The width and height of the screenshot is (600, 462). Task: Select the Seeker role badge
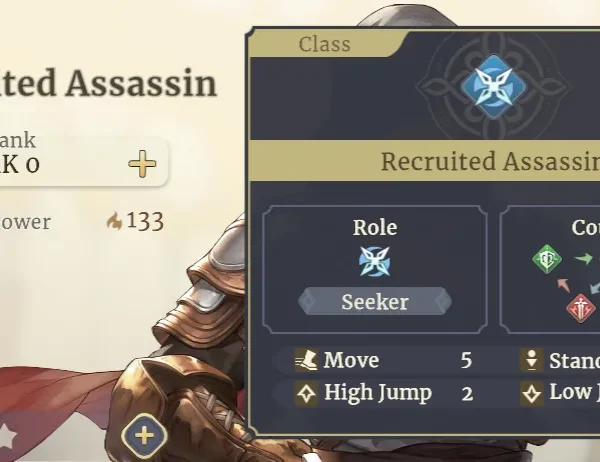pyautogui.click(x=375, y=301)
